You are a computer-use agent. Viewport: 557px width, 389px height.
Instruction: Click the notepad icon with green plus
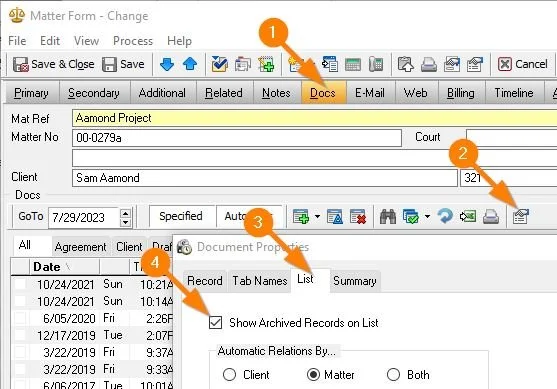pos(266,64)
